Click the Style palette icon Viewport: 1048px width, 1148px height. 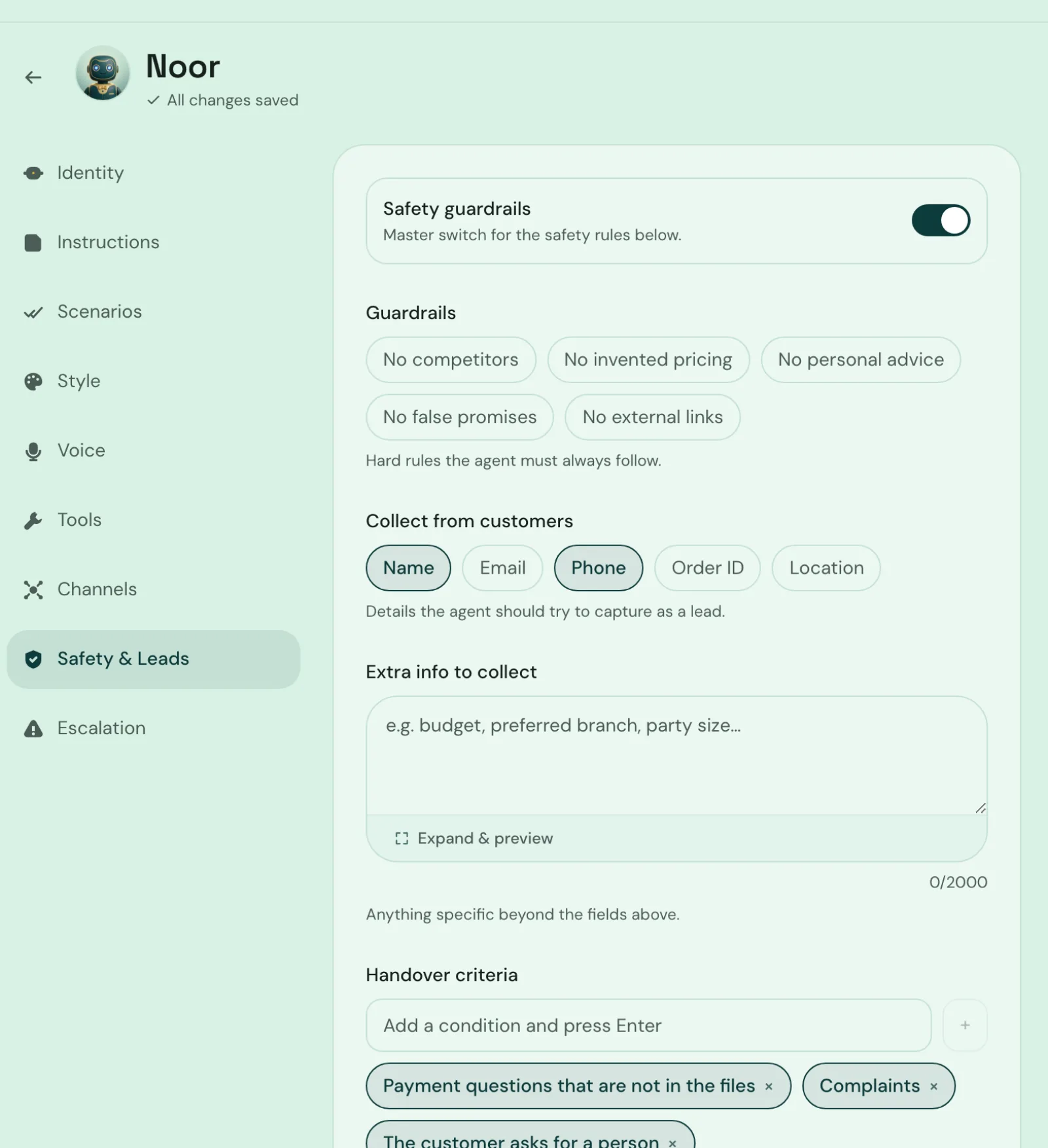tap(33, 382)
